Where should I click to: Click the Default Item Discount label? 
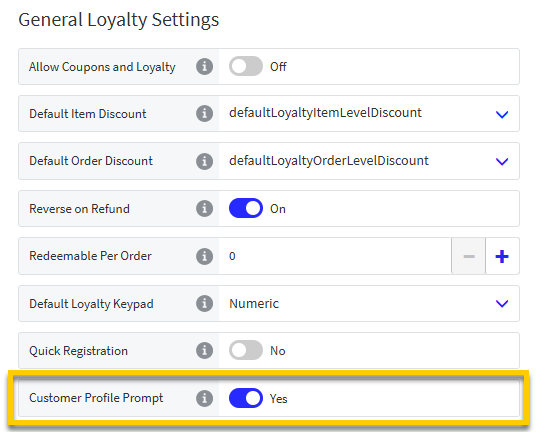[x=88, y=114]
